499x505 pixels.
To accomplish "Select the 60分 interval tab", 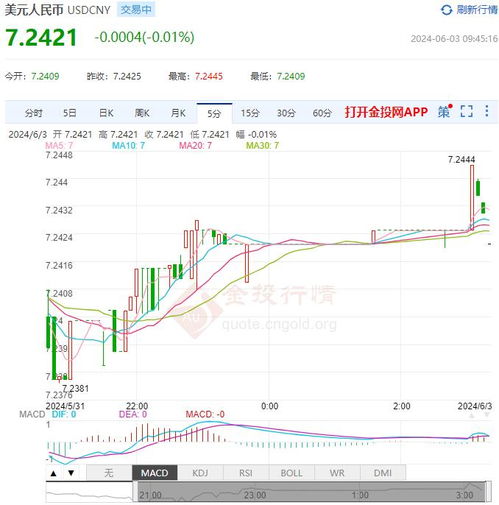I will point(322,113).
